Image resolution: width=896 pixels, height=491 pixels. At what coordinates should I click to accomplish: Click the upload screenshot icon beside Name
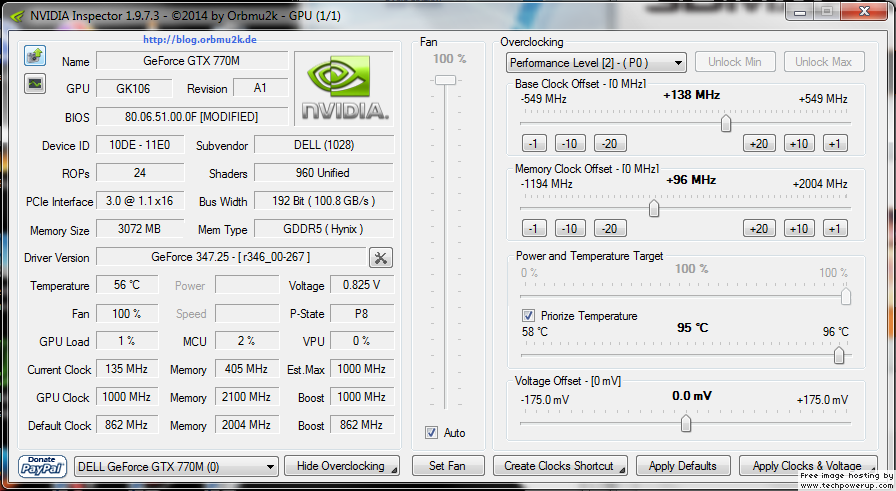pyautogui.click(x=35, y=56)
